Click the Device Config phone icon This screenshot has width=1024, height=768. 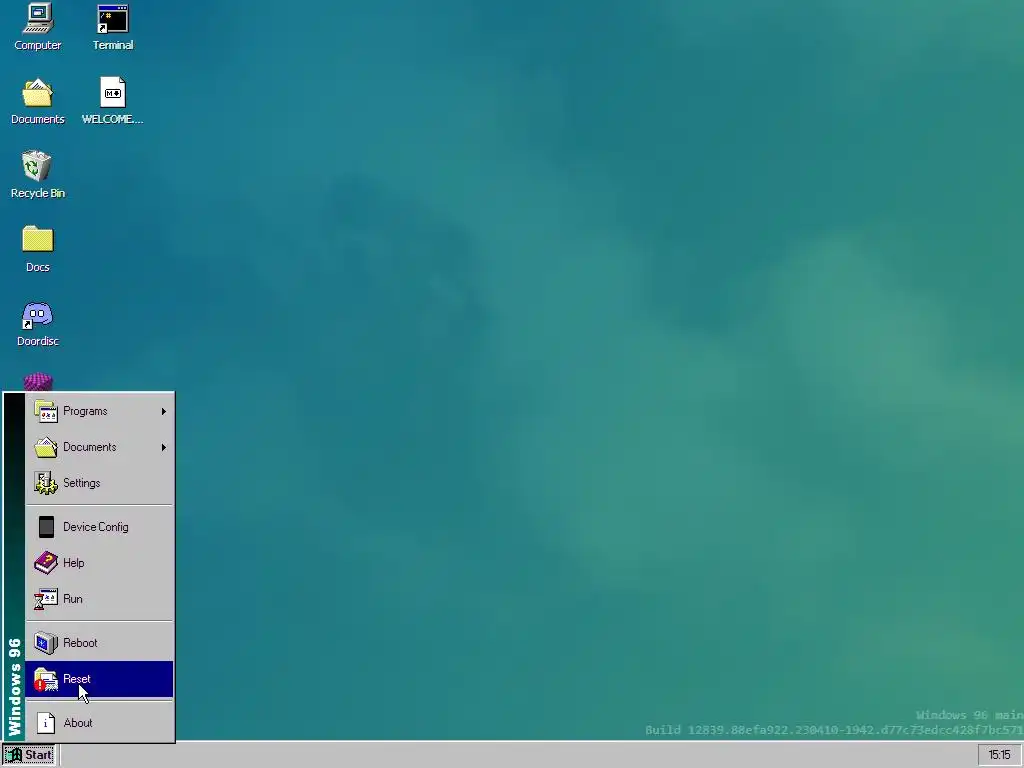point(46,527)
